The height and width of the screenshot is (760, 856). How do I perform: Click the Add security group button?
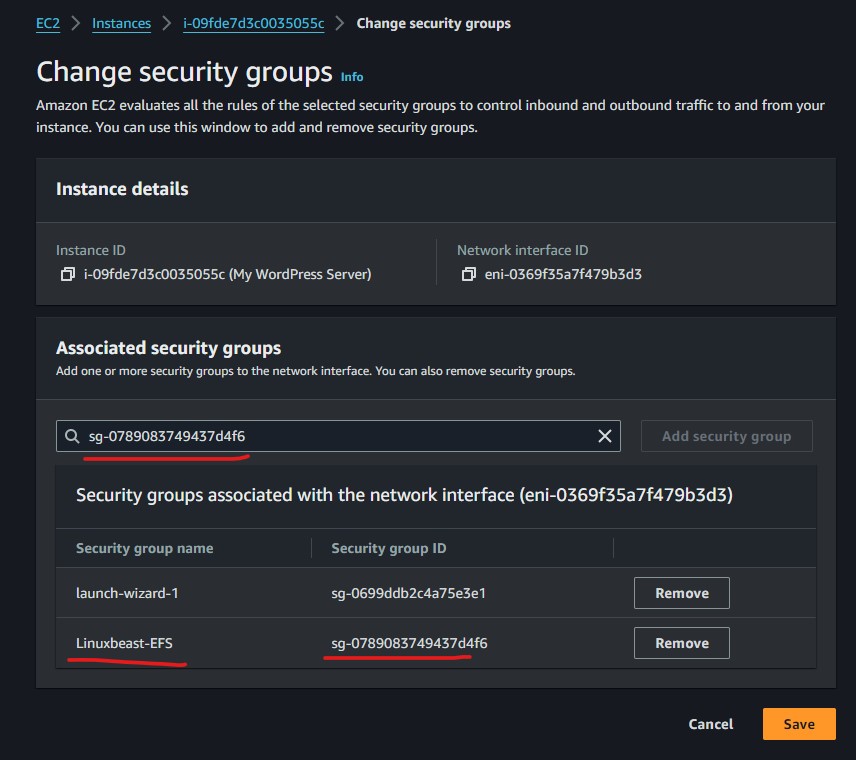(x=726, y=436)
